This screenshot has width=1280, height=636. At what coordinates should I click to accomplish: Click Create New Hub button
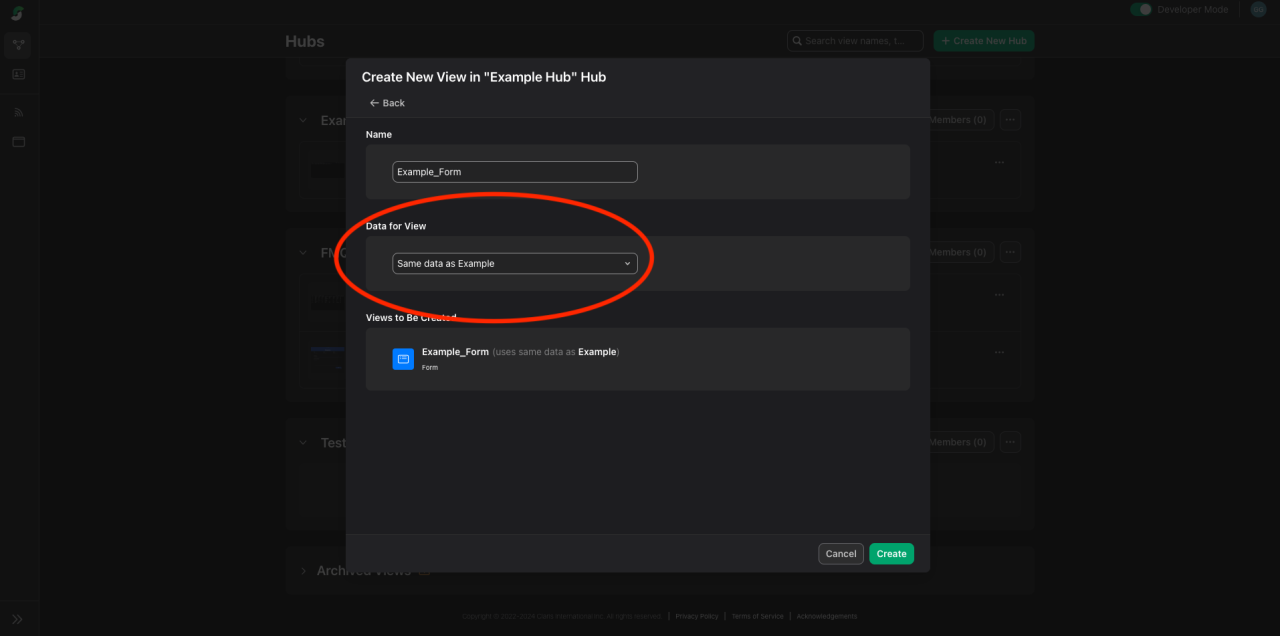(984, 41)
